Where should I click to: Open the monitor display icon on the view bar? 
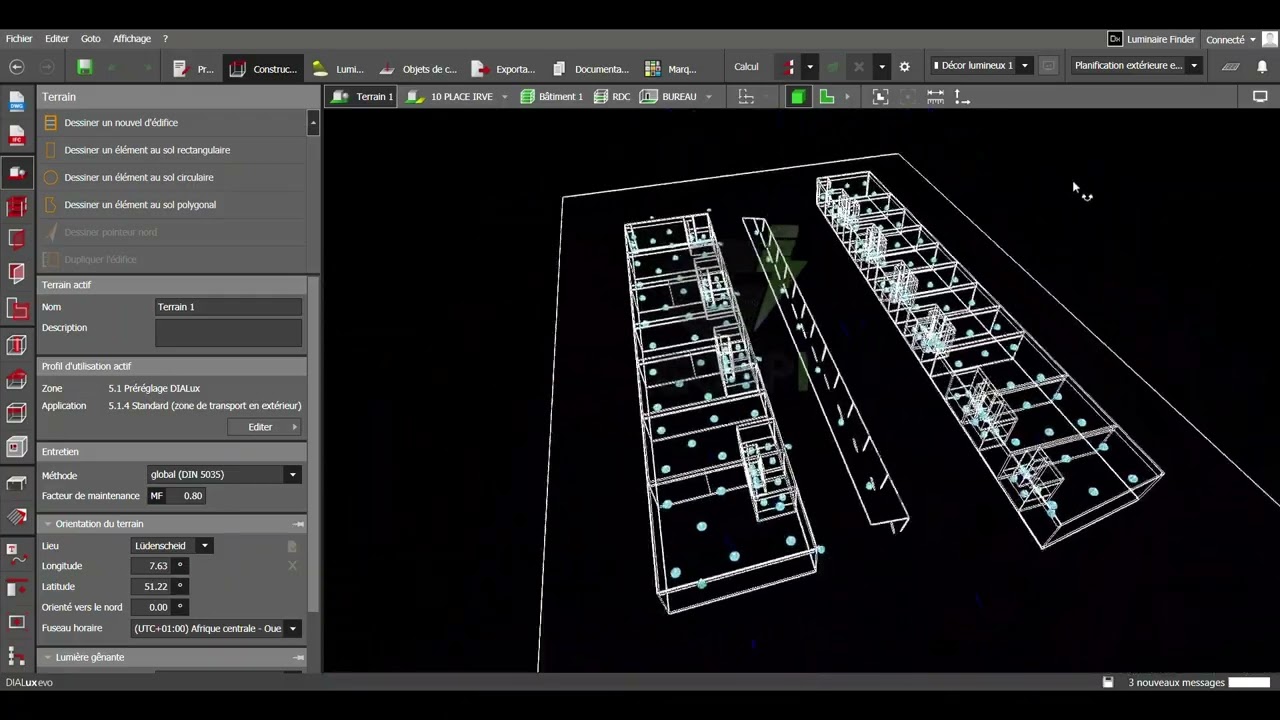click(1260, 97)
